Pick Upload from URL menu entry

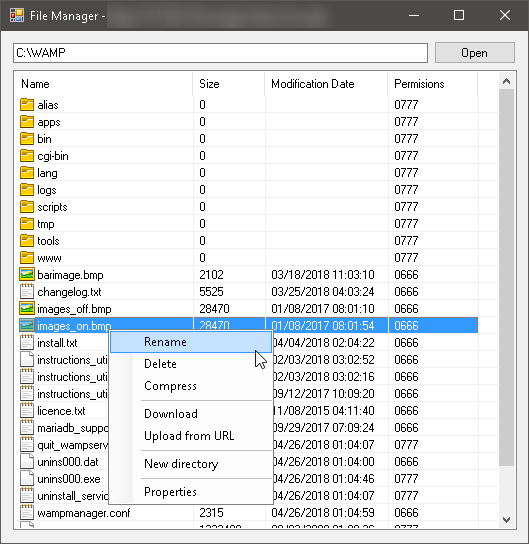coord(191,436)
